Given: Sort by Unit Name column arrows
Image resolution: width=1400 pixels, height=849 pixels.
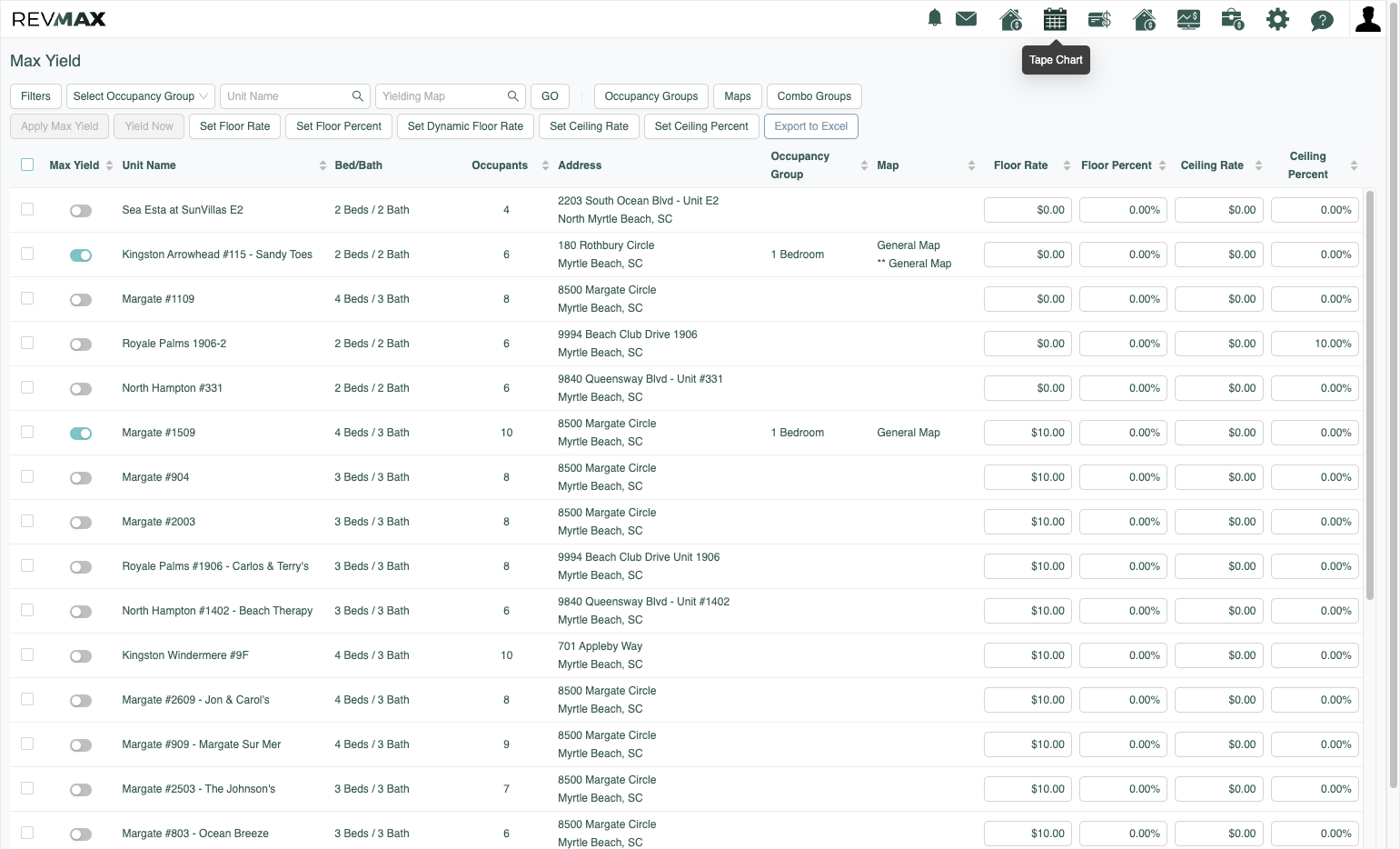Looking at the screenshot, I should [x=323, y=165].
